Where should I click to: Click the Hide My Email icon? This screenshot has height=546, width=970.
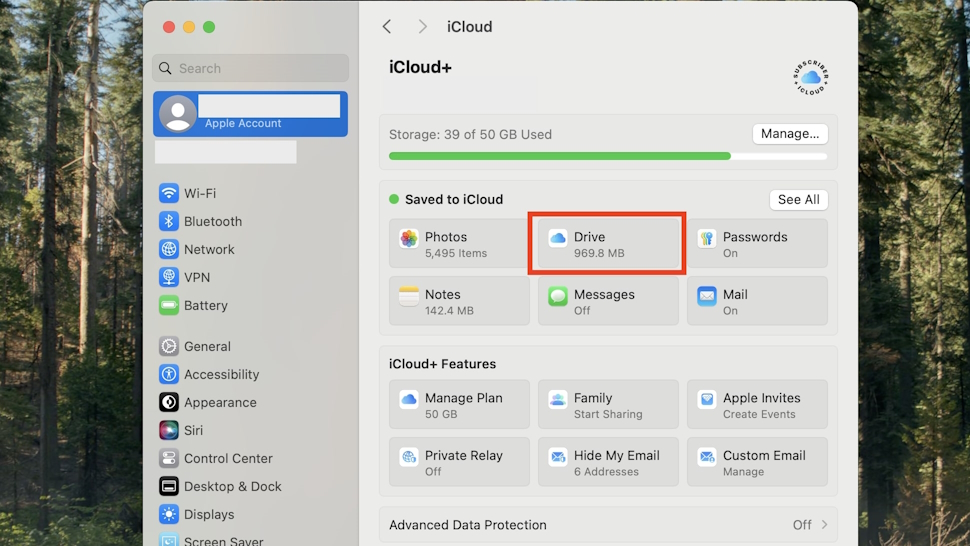[557, 457]
